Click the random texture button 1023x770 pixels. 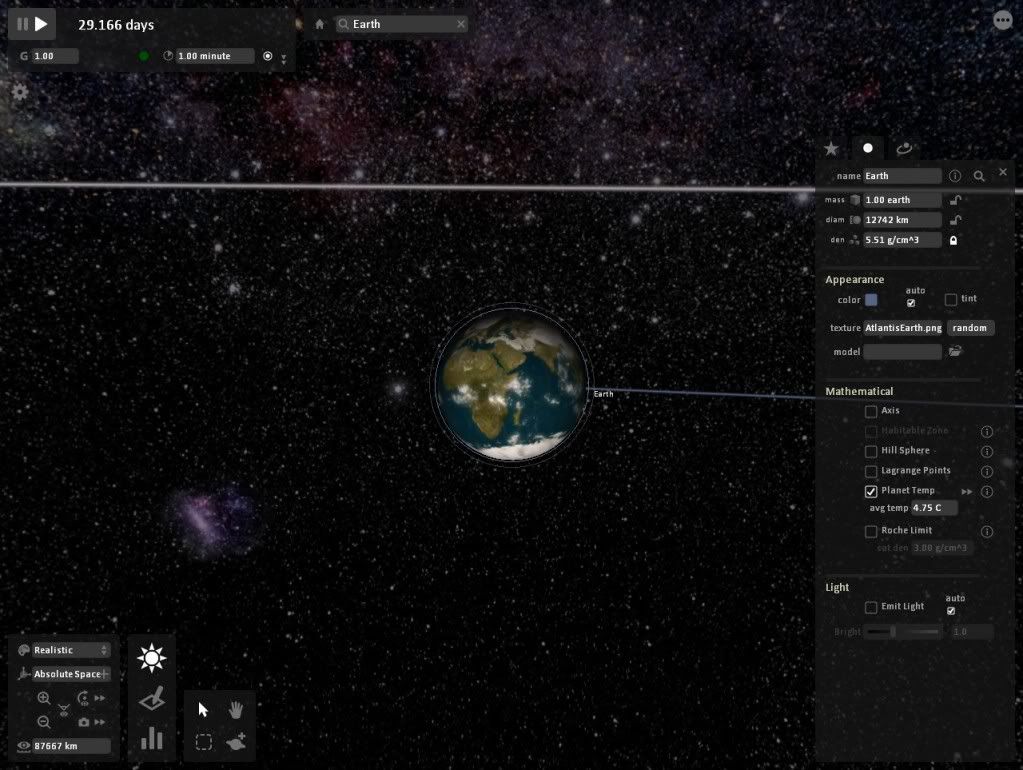pyautogui.click(x=971, y=328)
